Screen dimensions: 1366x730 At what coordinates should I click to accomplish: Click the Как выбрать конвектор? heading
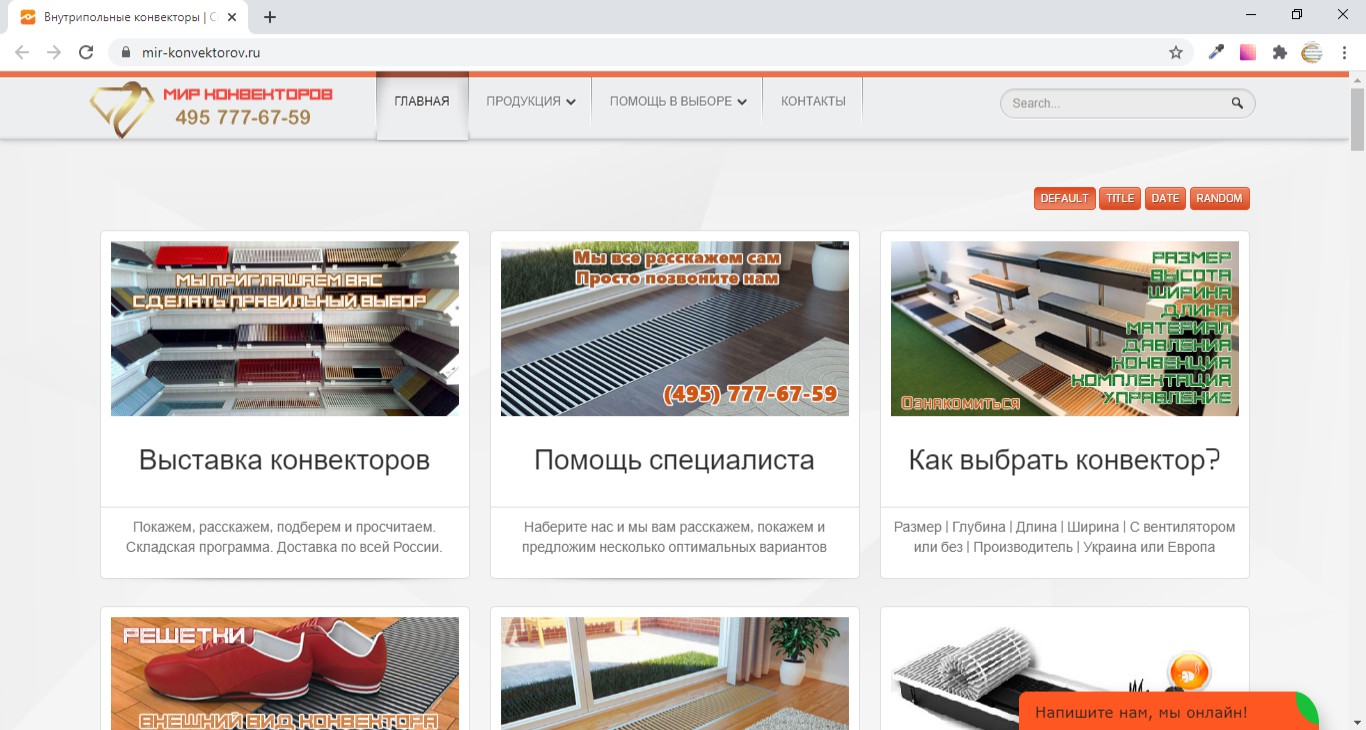click(1065, 460)
